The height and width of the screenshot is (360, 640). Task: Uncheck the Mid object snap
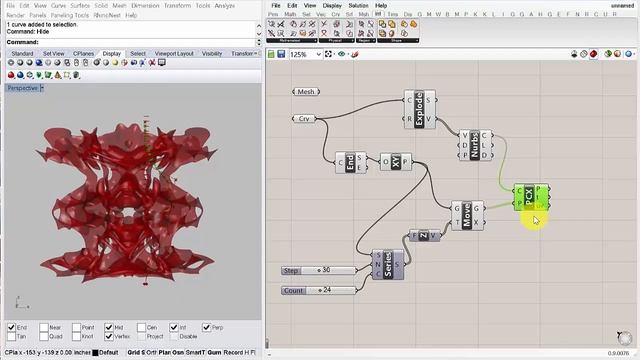click(x=109, y=327)
